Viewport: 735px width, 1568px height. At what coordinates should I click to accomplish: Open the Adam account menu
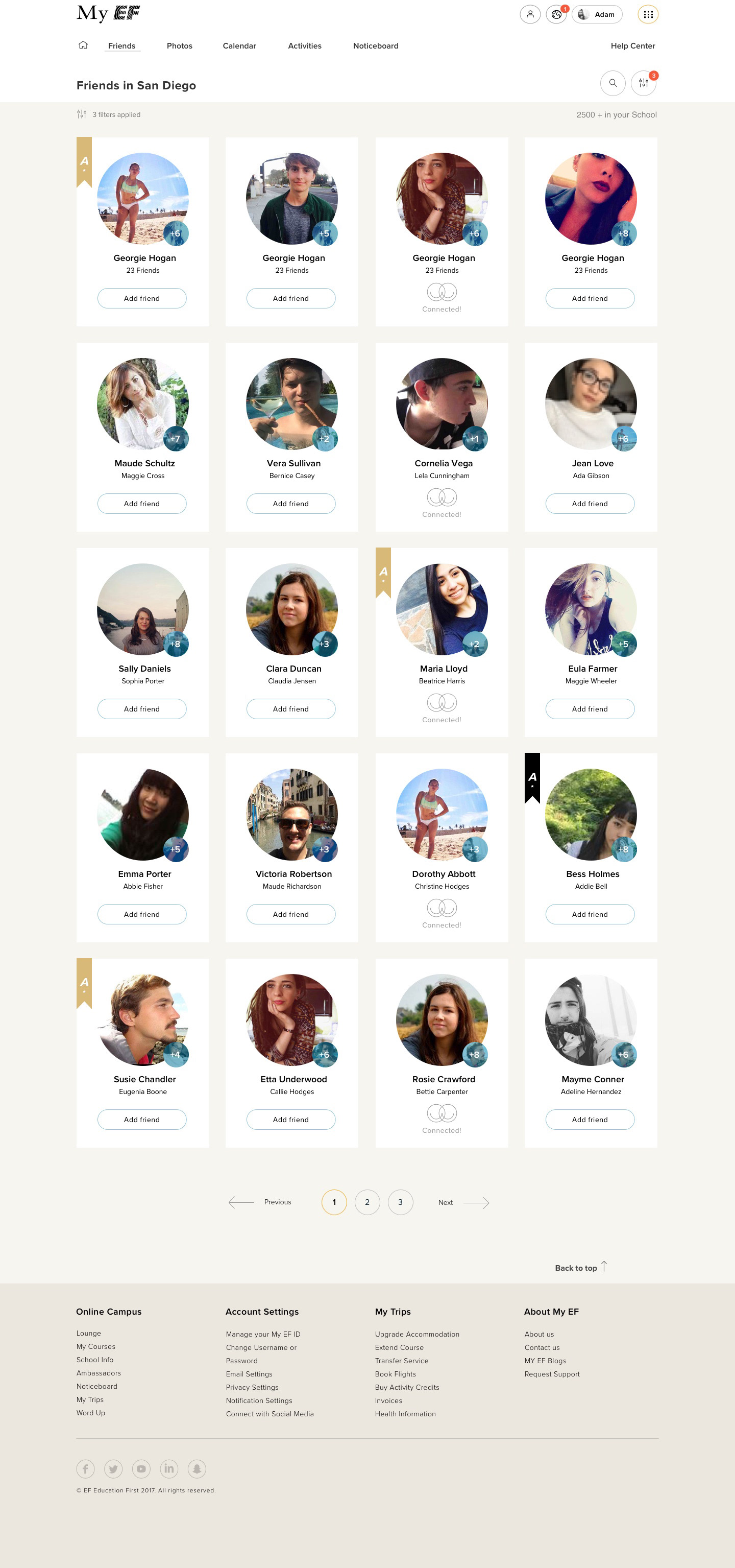coord(597,14)
